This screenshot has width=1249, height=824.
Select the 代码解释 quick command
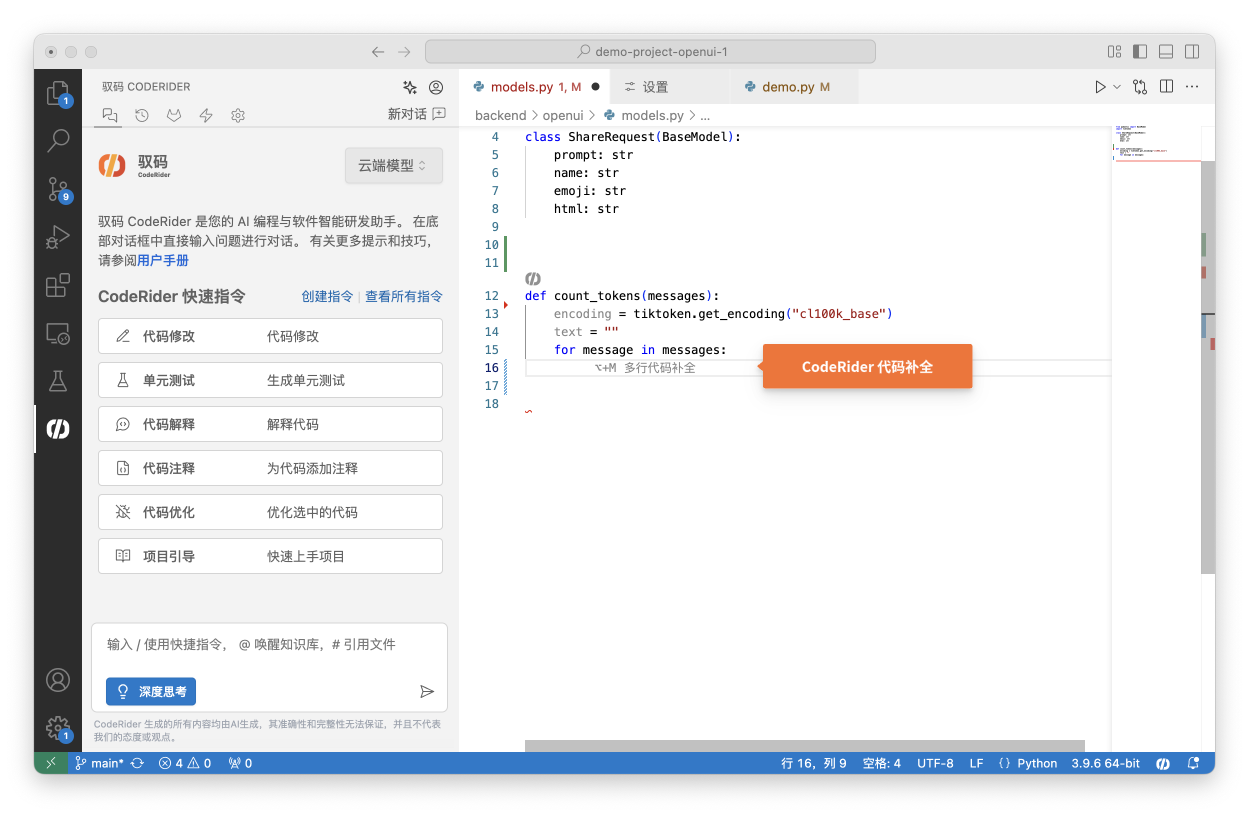tap(270, 424)
